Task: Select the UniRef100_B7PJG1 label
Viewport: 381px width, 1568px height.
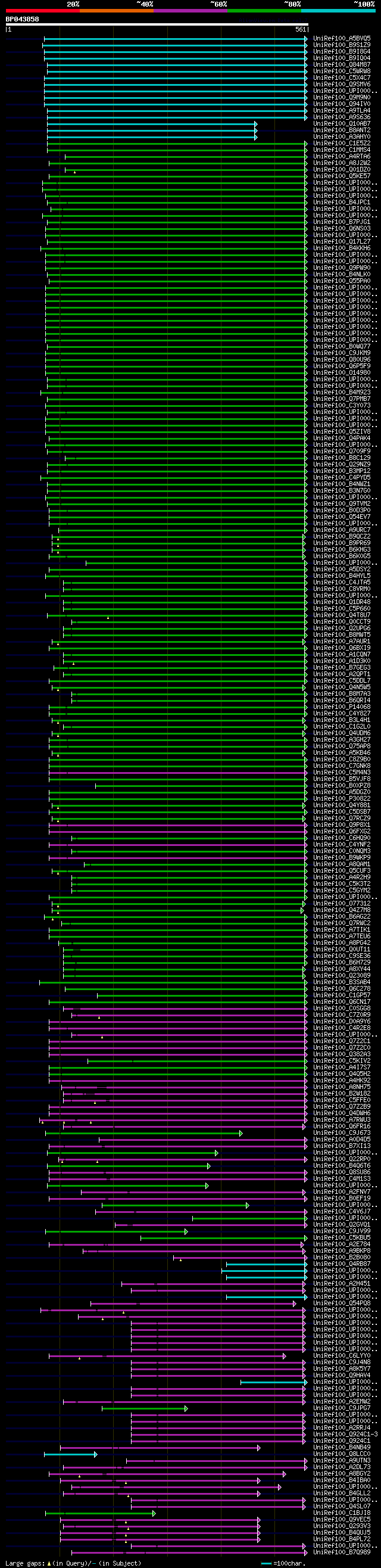Action: coord(342,222)
